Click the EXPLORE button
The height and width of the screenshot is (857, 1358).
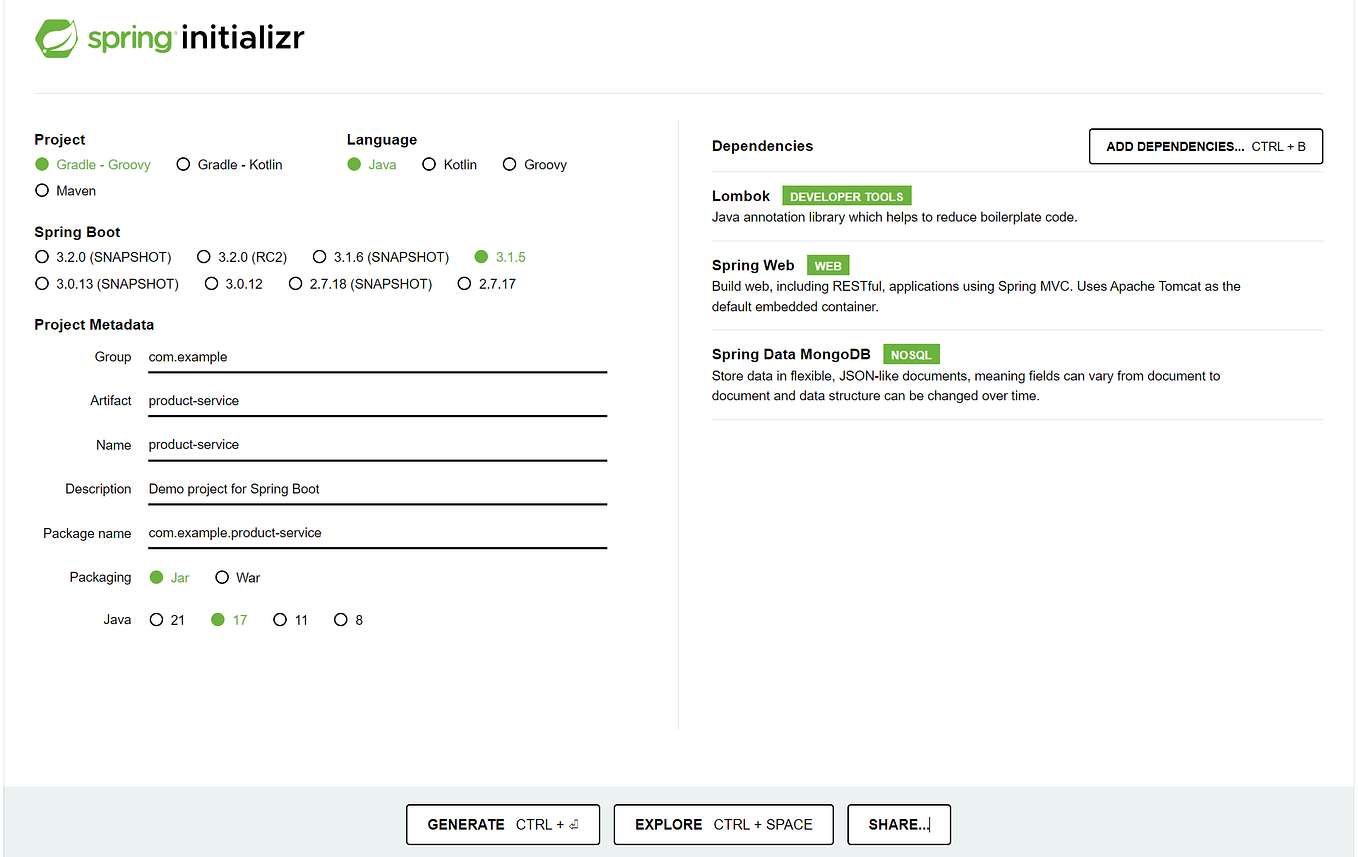point(722,824)
